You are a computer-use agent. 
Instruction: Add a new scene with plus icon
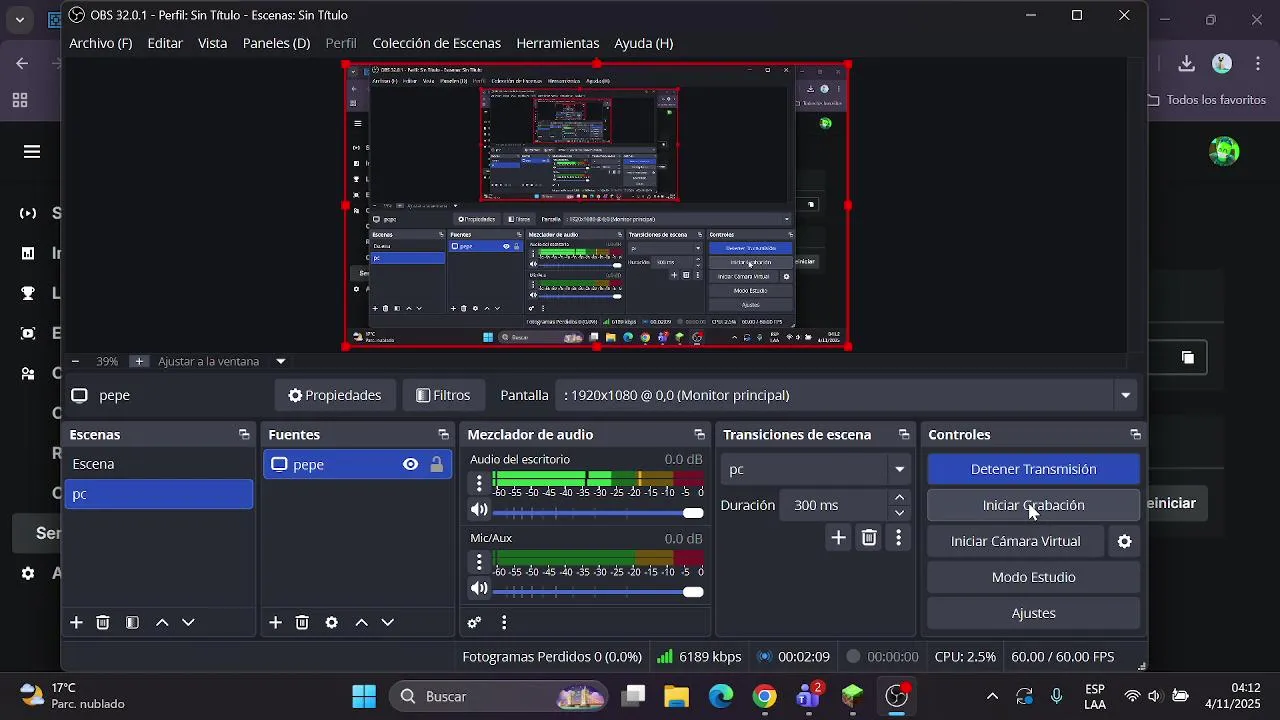pos(76,622)
